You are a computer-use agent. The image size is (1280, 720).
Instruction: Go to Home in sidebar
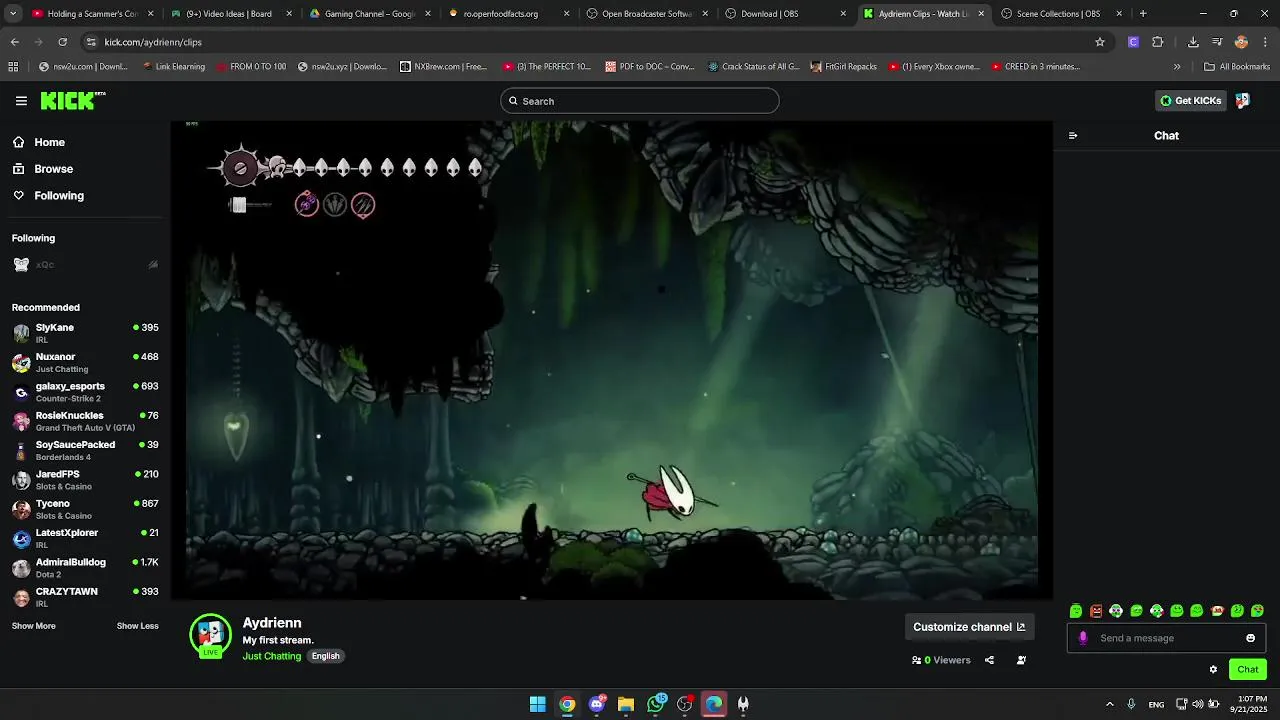point(49,142)
